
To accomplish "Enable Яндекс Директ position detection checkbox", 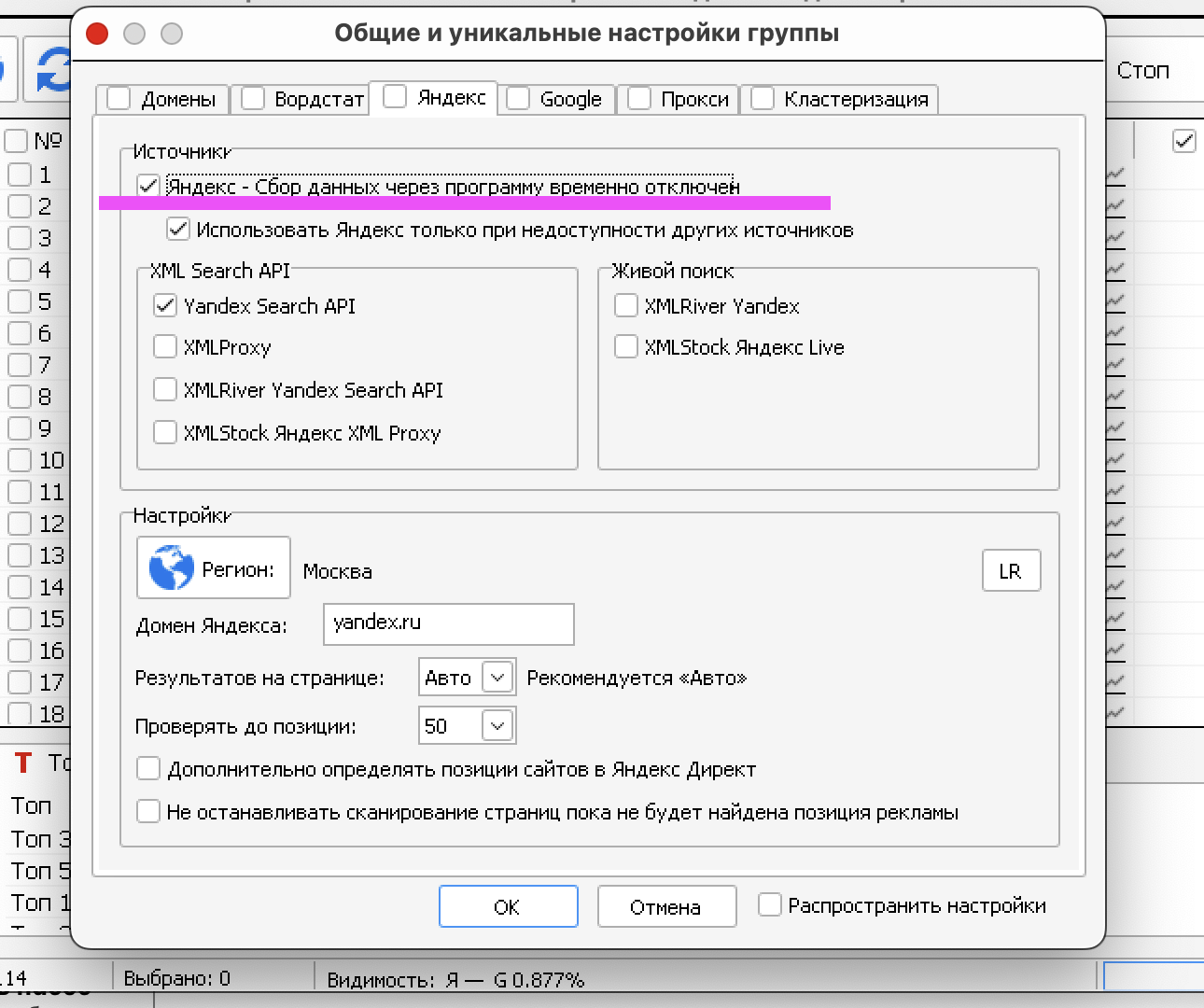I will (x=148, y=769).
